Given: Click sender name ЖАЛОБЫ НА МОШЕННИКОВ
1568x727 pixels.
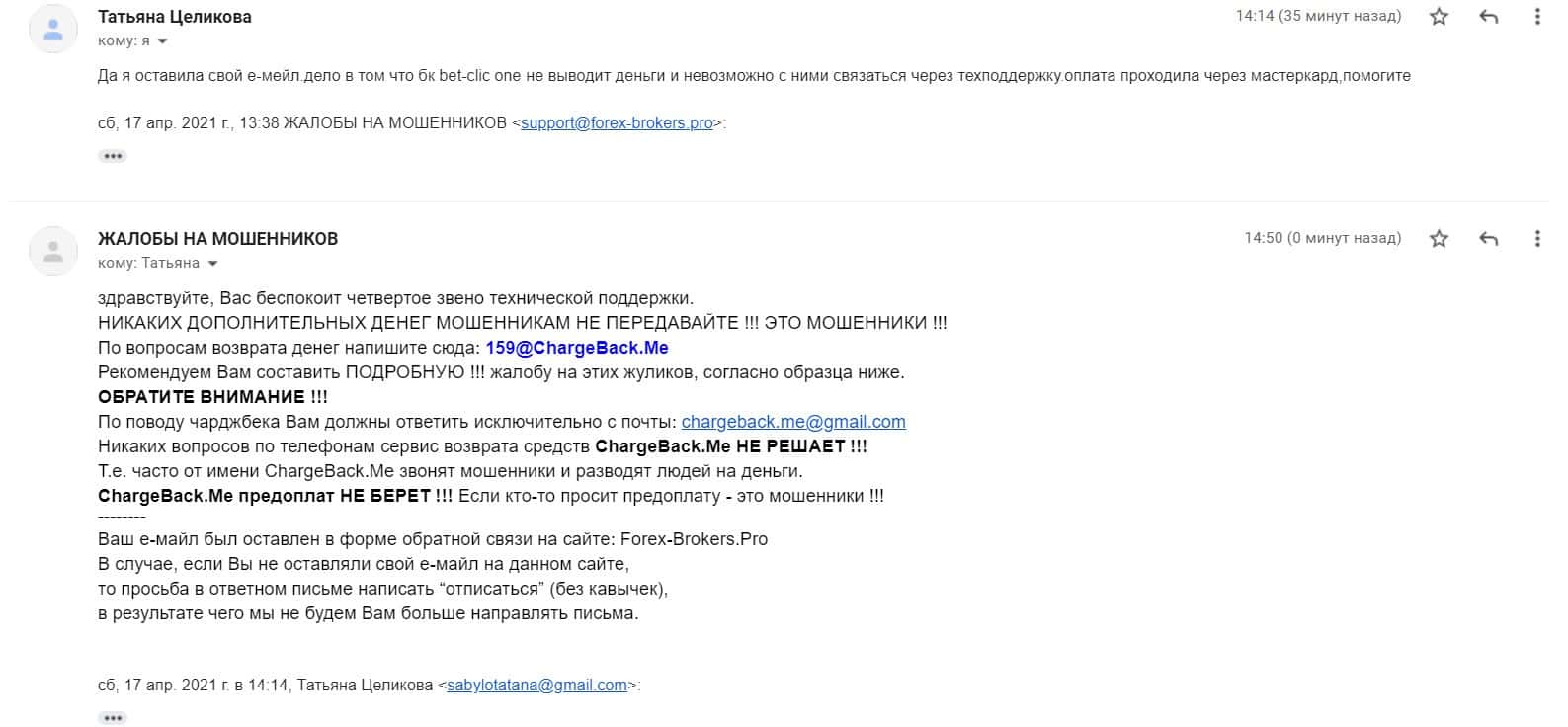Looking at the screenshot, I should coord(217,239).
